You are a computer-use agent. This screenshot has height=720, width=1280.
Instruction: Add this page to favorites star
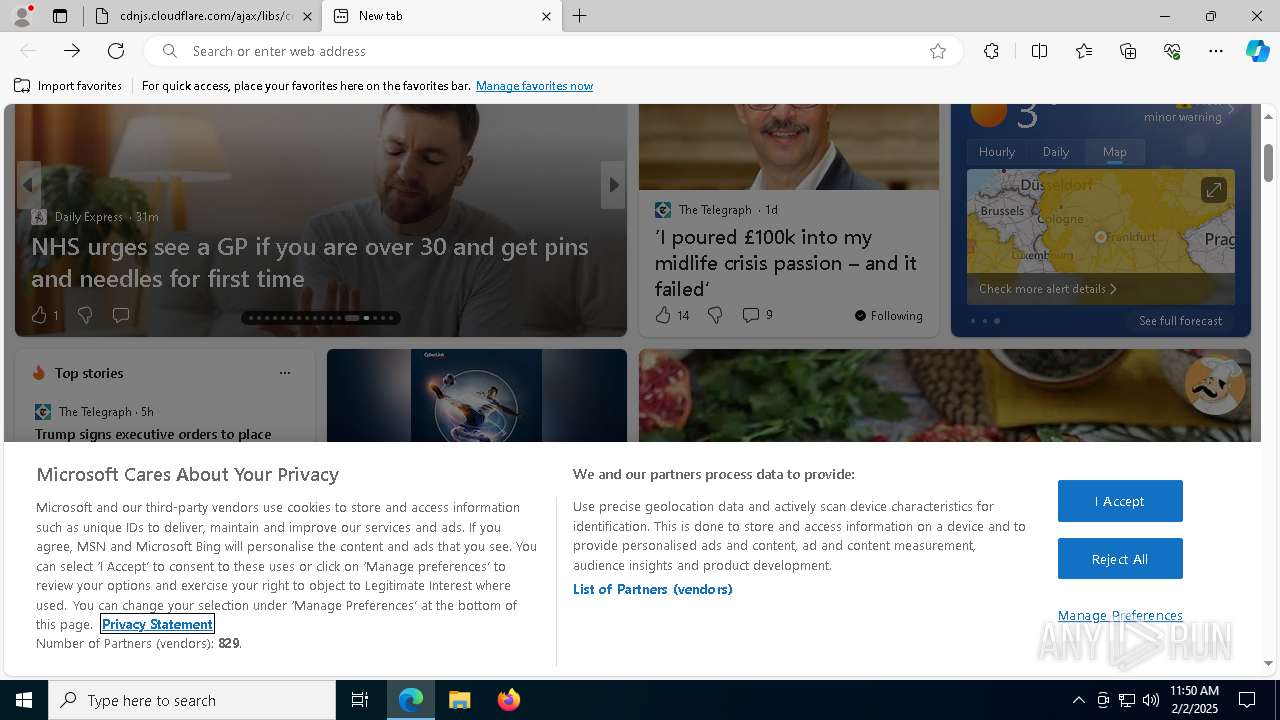938,51
